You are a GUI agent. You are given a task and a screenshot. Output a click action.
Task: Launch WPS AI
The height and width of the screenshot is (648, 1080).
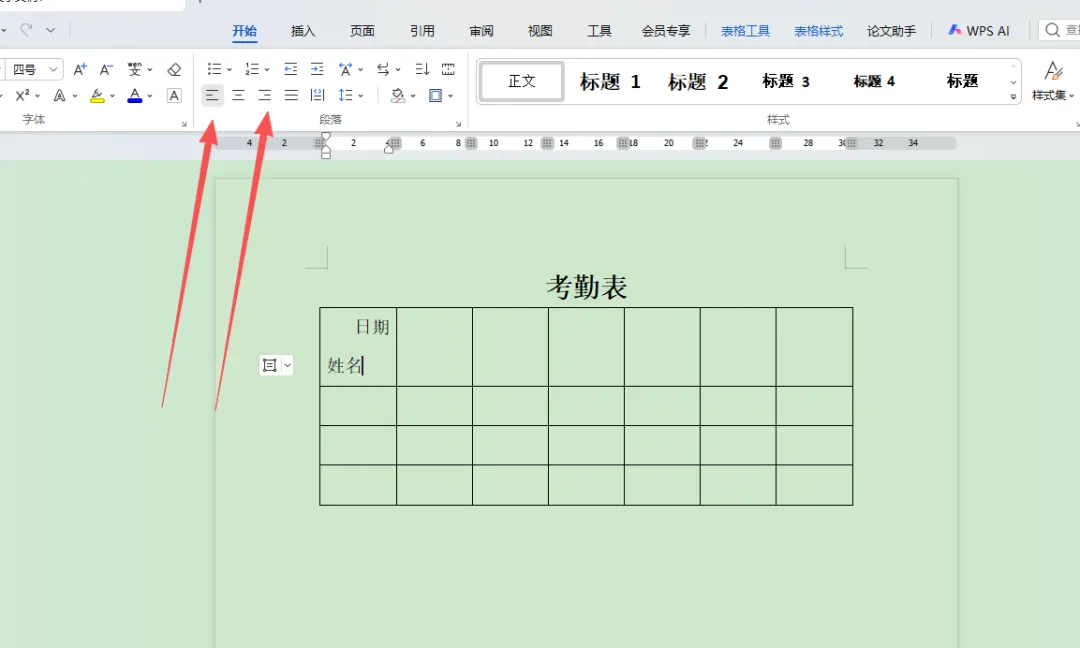pos(979,30)
